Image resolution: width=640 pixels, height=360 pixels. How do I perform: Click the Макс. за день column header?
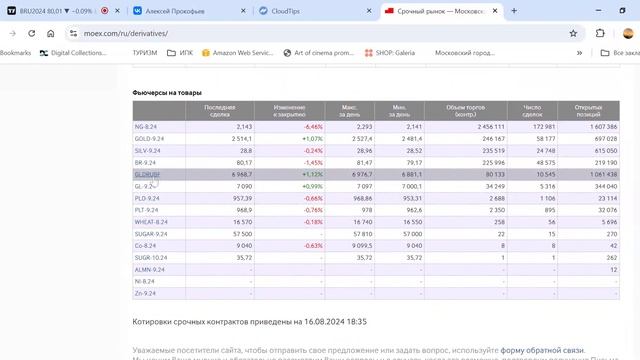coord(349,111)
